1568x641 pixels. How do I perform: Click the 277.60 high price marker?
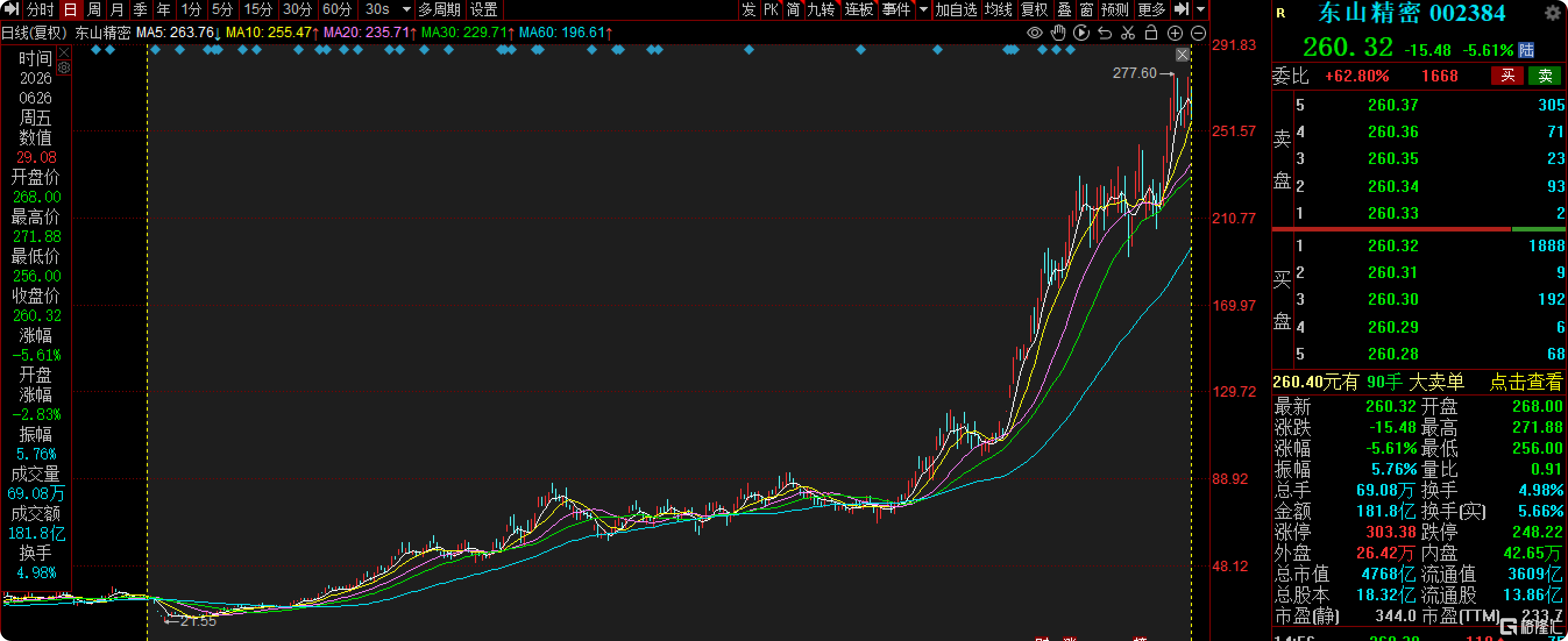point(1134,73)
